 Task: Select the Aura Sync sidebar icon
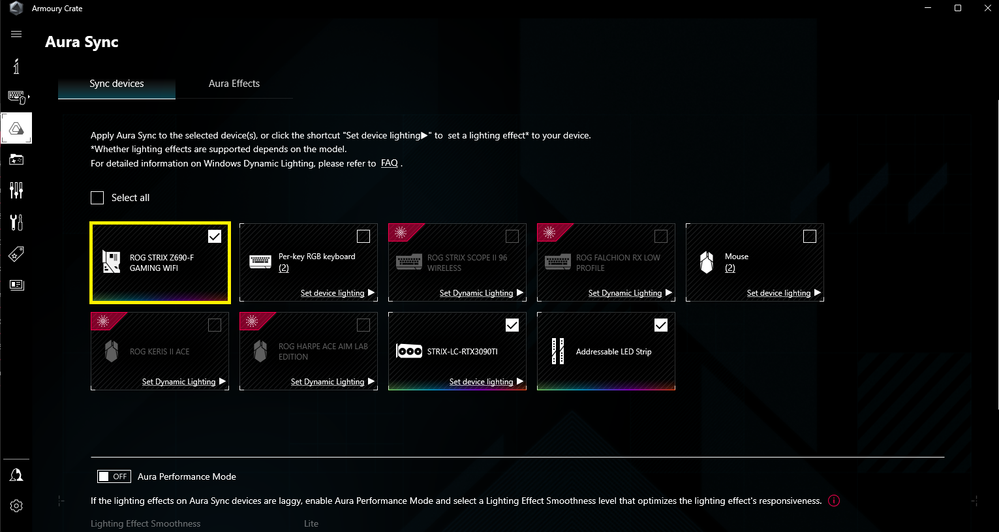tap(17, 128)
